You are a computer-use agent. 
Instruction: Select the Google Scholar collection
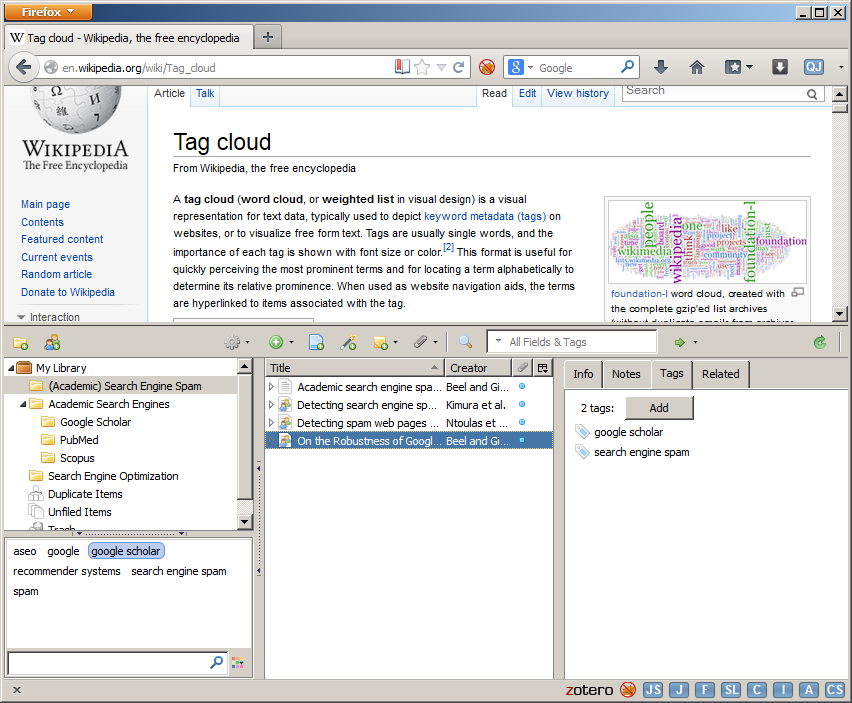point(96,422)
